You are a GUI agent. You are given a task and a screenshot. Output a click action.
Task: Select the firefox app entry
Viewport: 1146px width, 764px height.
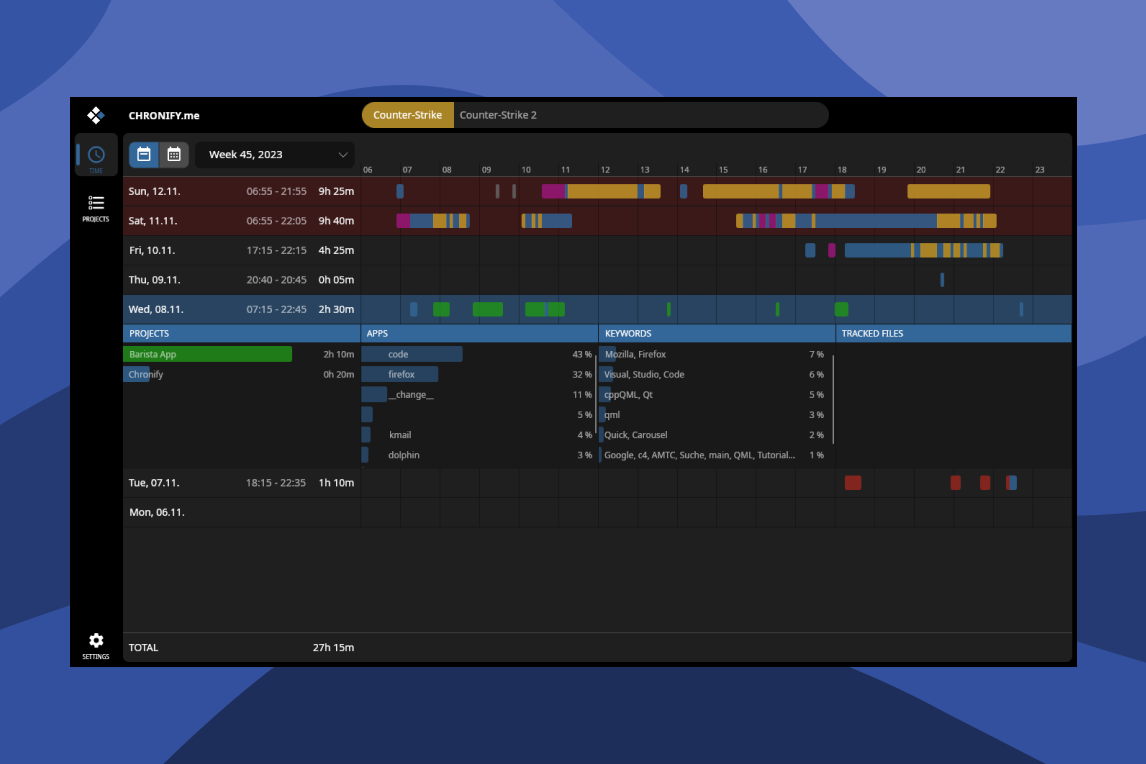[x=400, y=373]
